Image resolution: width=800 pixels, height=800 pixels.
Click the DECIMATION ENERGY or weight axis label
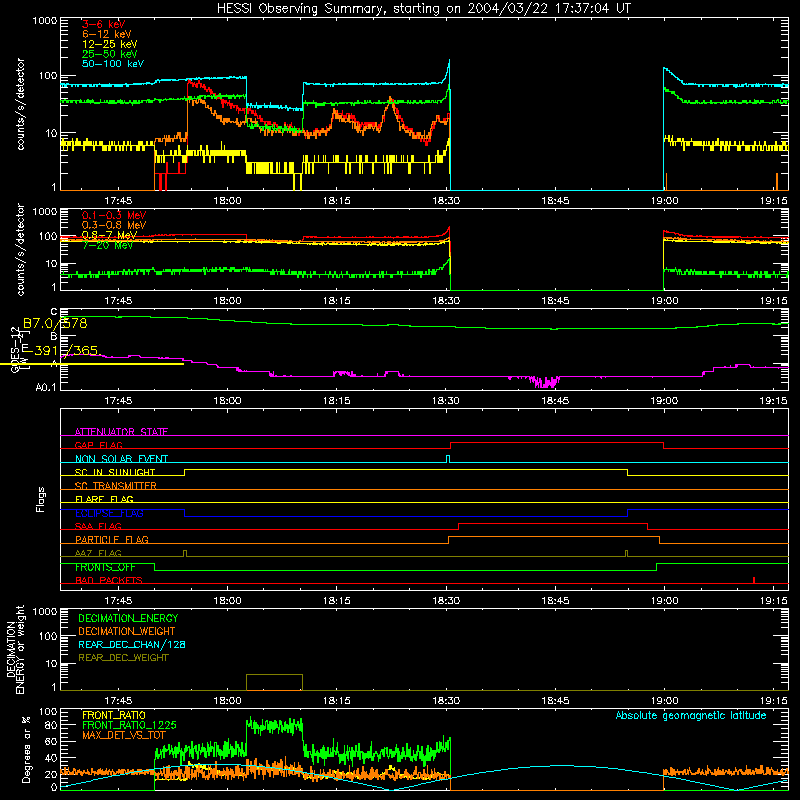pyautogui.click(x=16, y=649)
